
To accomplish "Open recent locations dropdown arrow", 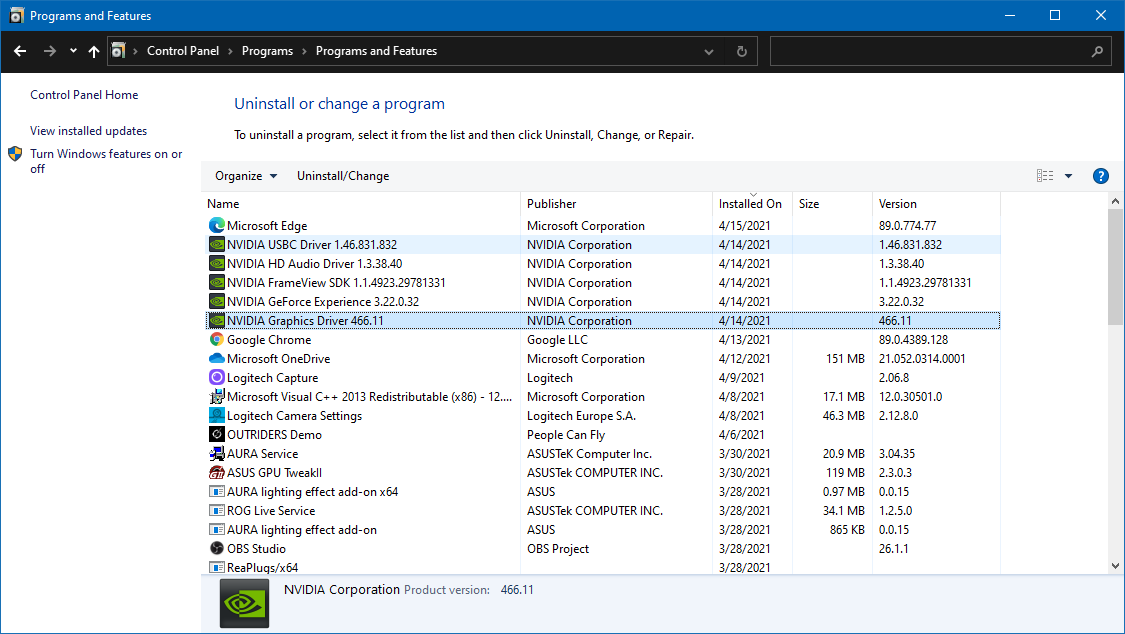I will coord(73,51).
